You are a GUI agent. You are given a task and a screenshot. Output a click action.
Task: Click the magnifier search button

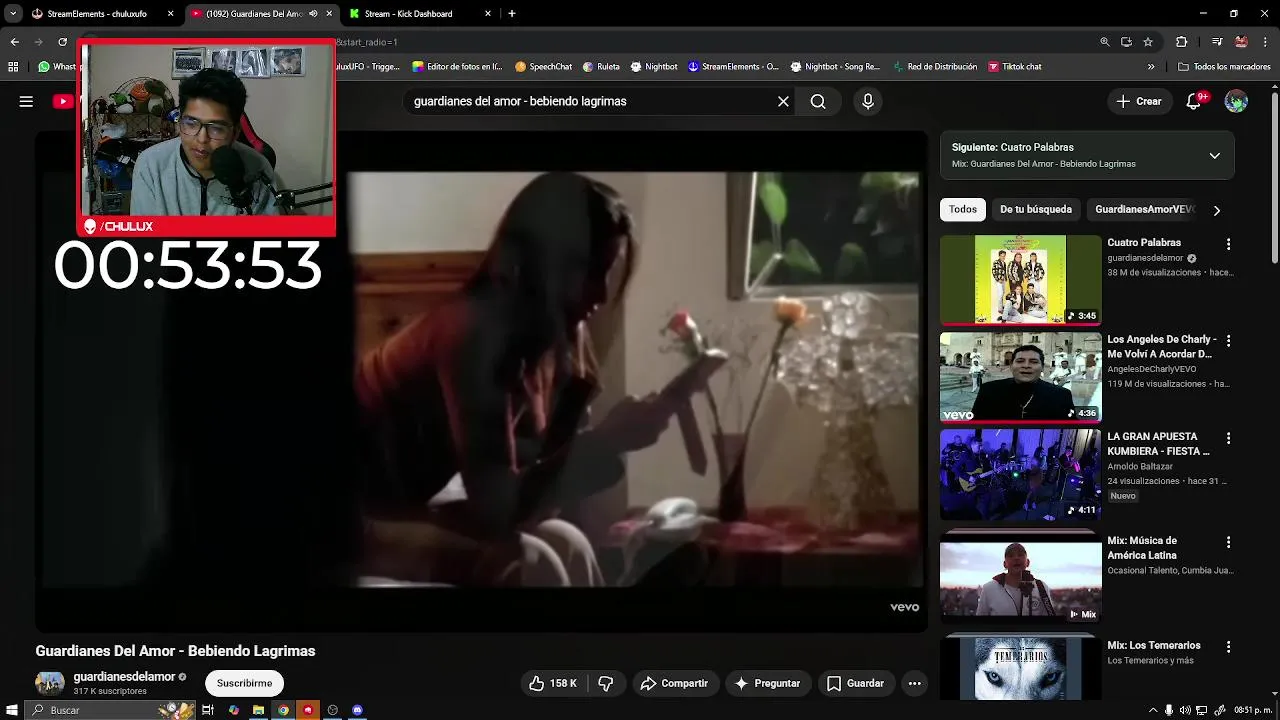pyautogui.click(x=818, y=101)
